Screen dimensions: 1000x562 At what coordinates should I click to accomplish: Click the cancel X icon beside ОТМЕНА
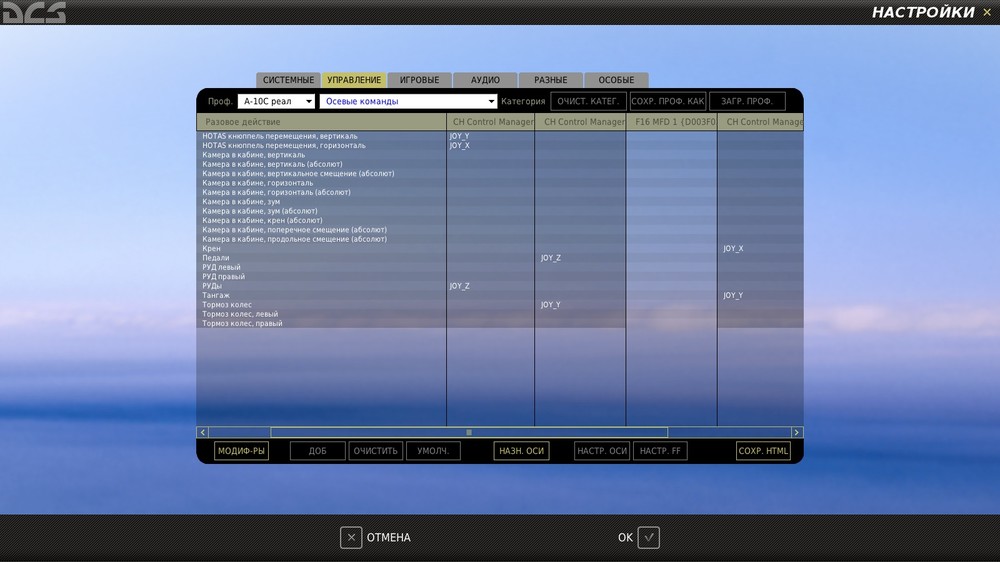click(351, 537)
